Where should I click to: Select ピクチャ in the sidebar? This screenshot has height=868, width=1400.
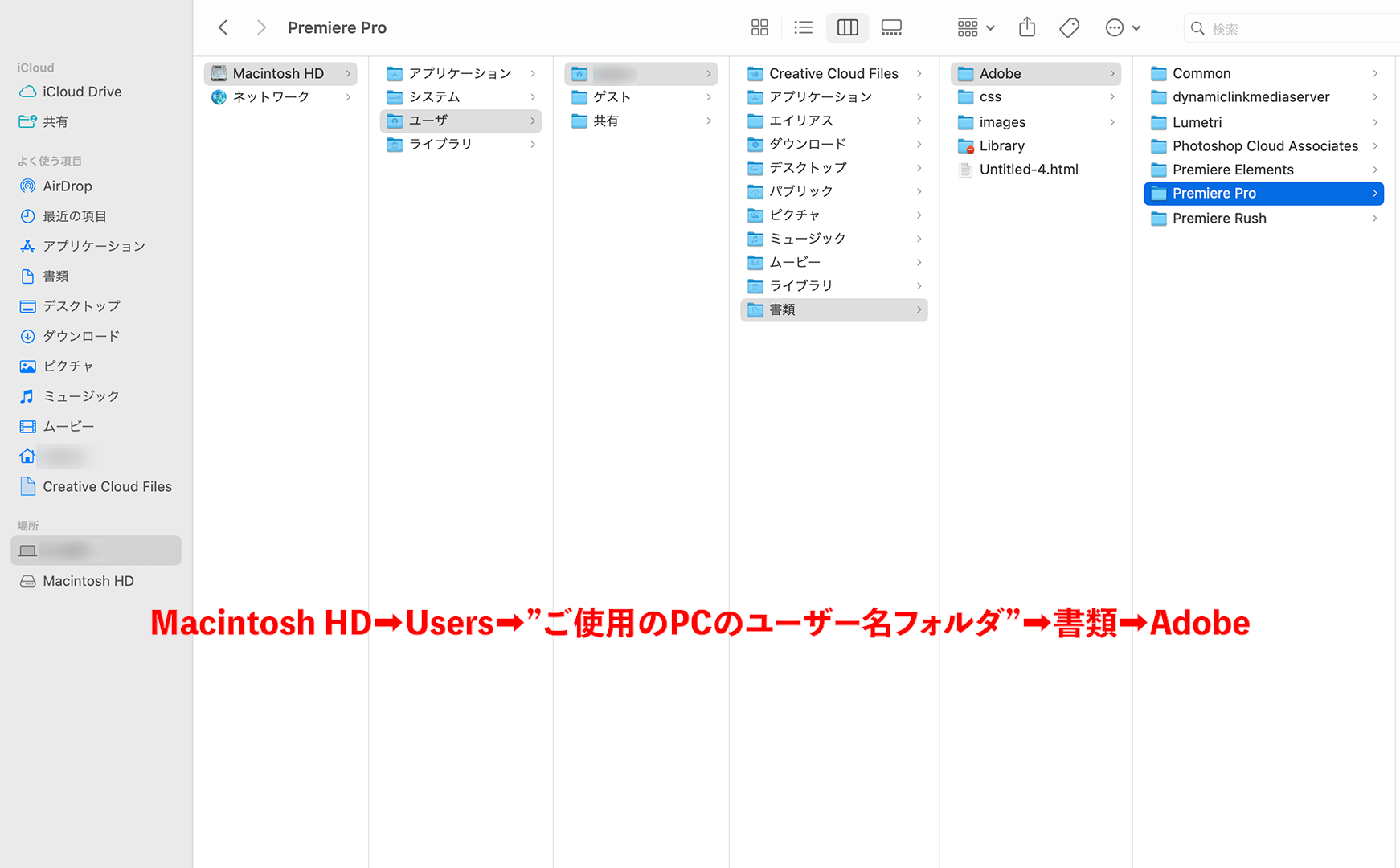tap(68, 366)
